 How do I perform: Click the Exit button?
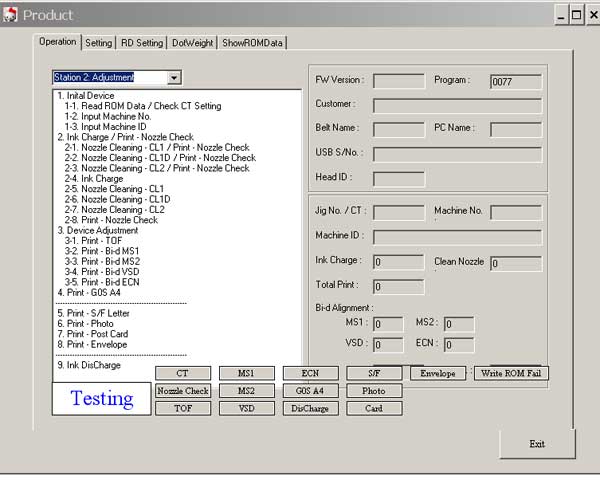pyautogui.click(x=537, y=444)
